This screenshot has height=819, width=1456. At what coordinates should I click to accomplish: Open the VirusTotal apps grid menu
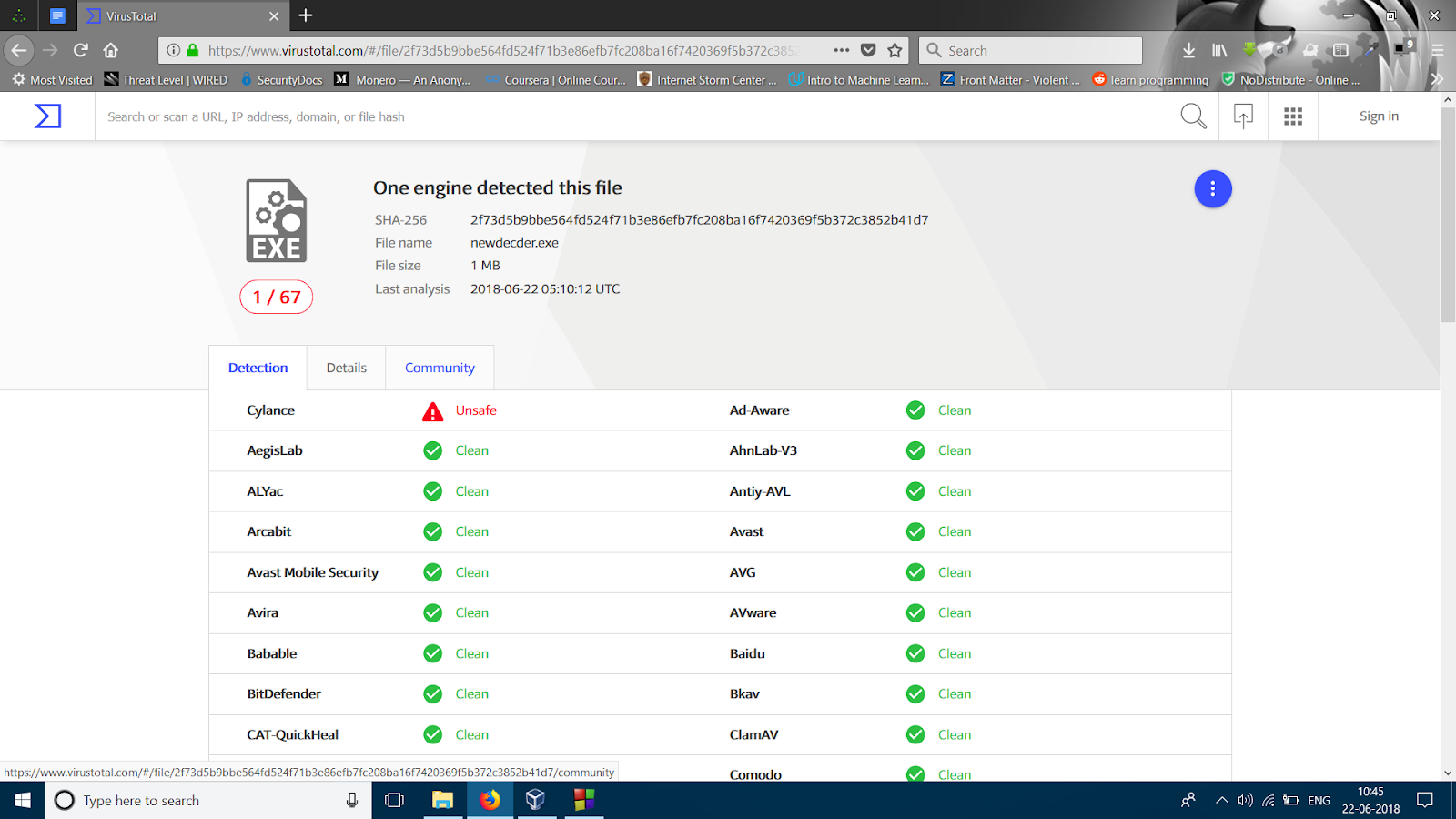[x=1293, y=116]
